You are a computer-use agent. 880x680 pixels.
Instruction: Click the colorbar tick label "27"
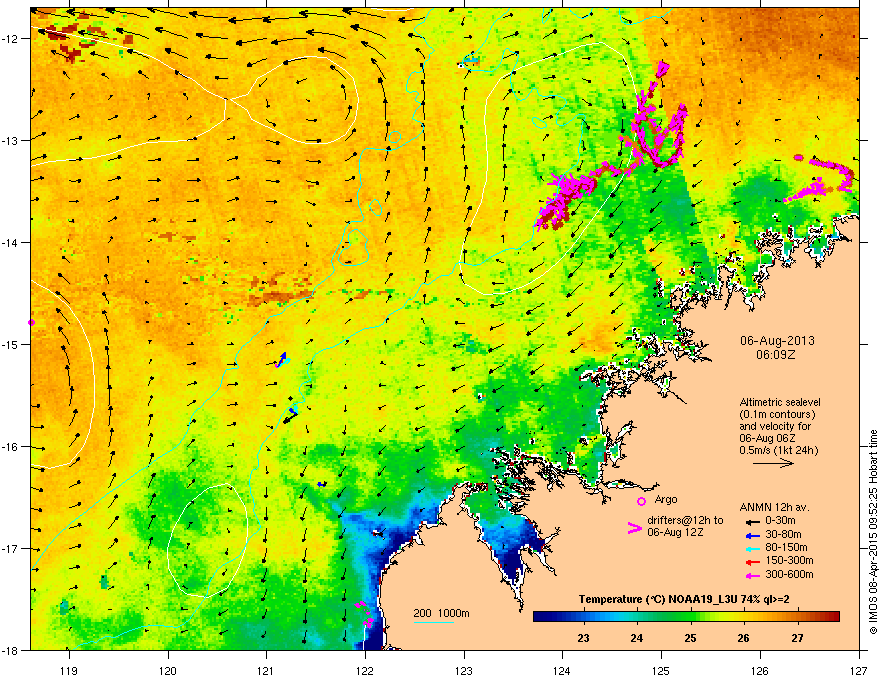point(797,638)
